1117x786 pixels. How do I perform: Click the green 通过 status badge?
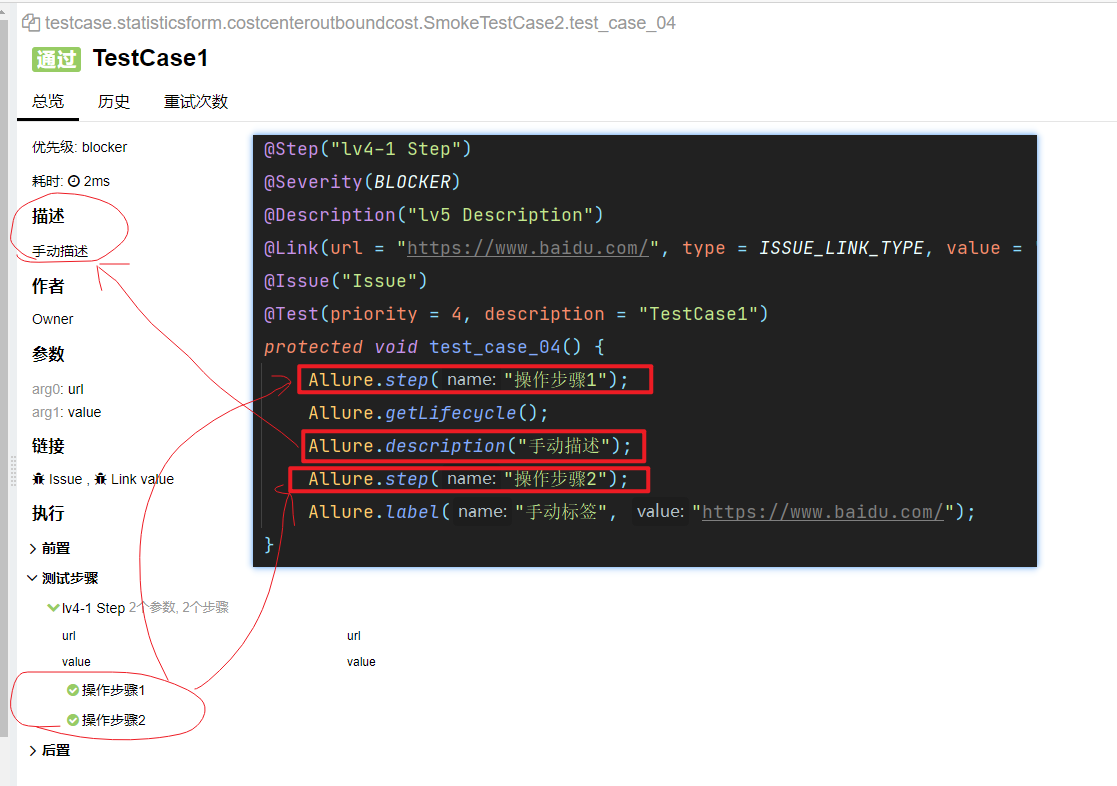(x=55, y=60)
